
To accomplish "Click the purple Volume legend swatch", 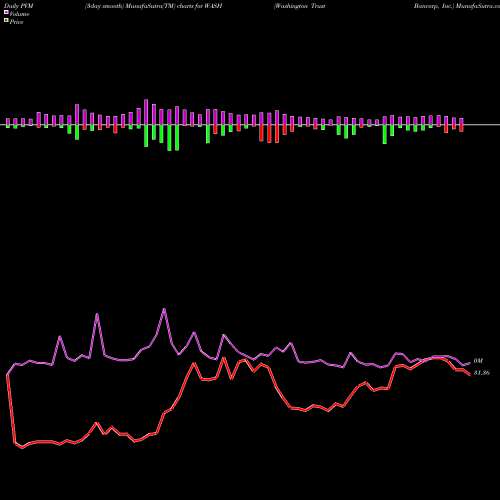I will click(6, 12).
